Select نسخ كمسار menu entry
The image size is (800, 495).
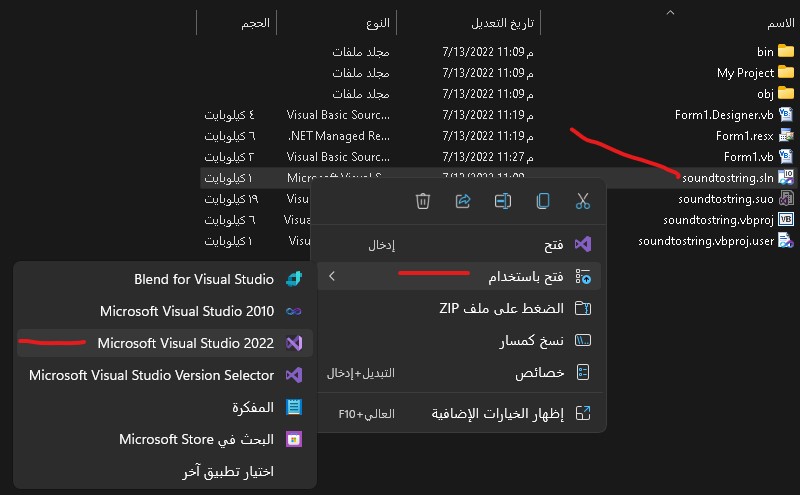click(x=459, y=340)
